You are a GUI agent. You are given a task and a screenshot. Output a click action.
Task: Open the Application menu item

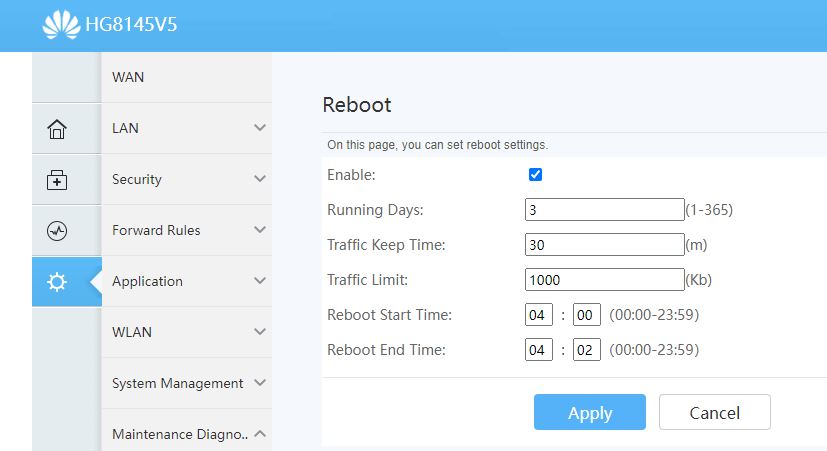tap(147, 281)
